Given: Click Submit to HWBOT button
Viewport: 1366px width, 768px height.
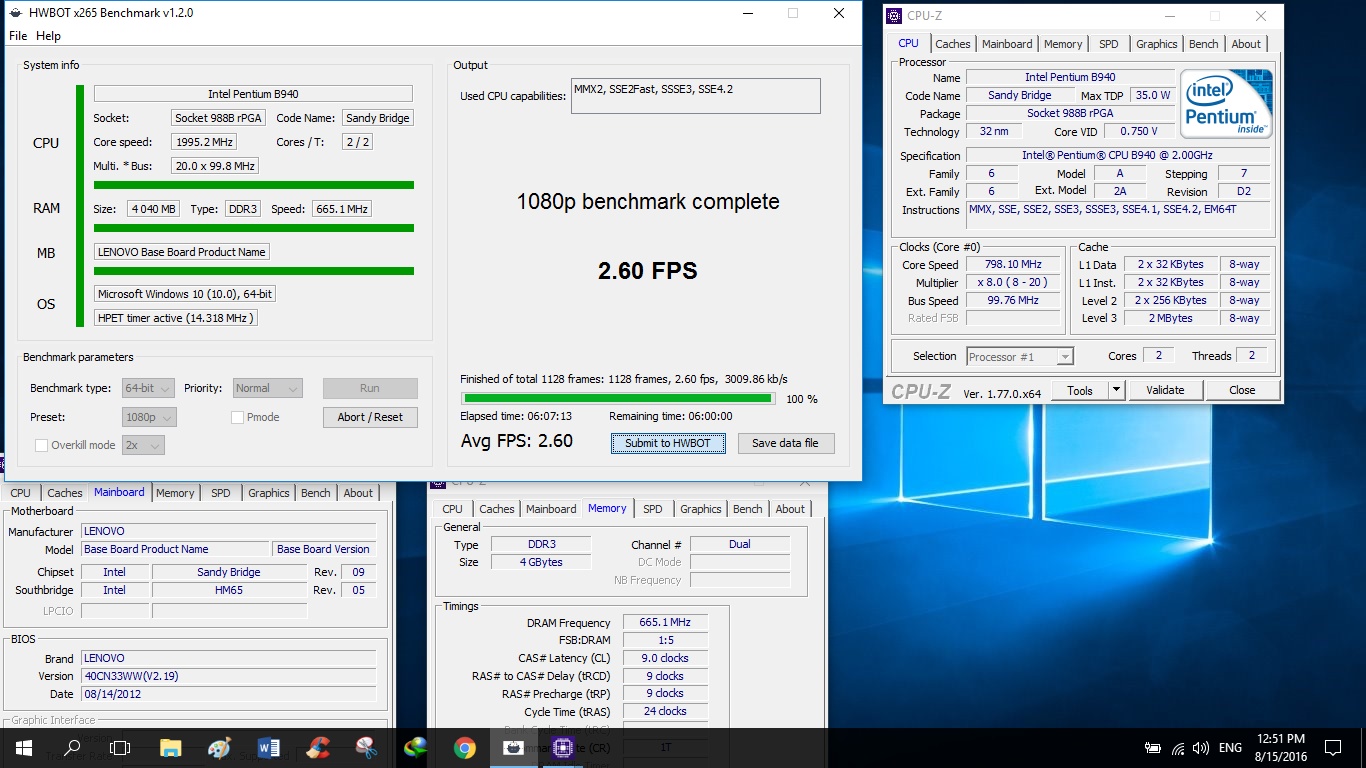Looking at the screenshot, I should 668,443.
